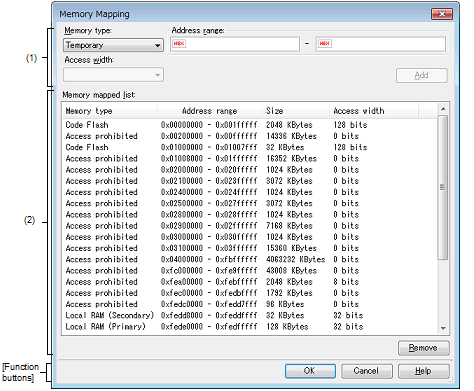Open Help for Memory Mapping
The image size is (474, 391).
(x=423, y=371)
